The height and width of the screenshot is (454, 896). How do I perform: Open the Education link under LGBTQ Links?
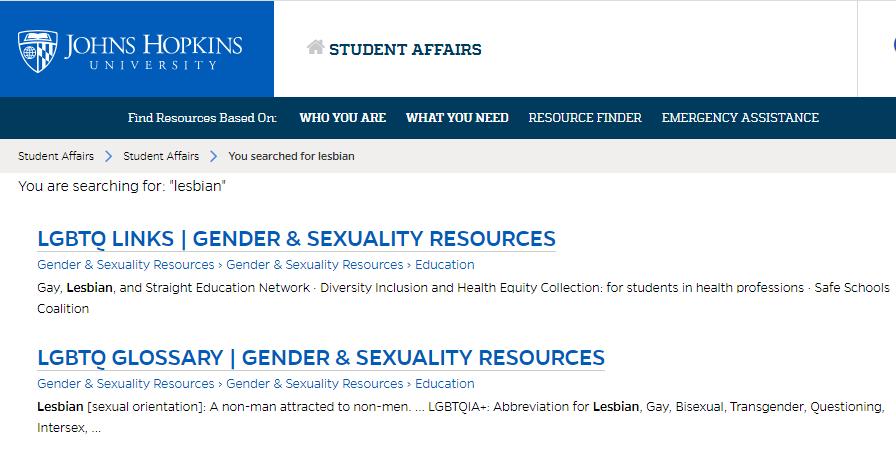[x=445, y=265]
